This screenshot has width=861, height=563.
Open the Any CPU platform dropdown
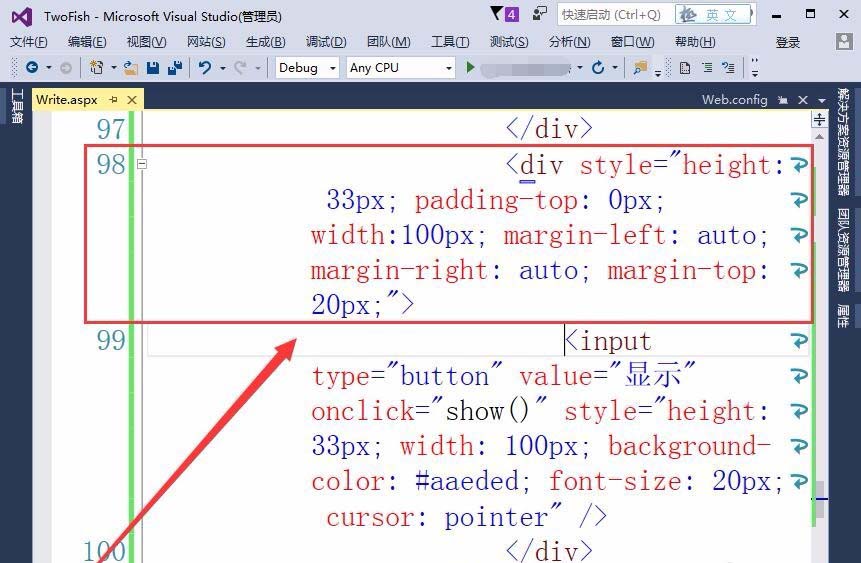click(401, 68)
